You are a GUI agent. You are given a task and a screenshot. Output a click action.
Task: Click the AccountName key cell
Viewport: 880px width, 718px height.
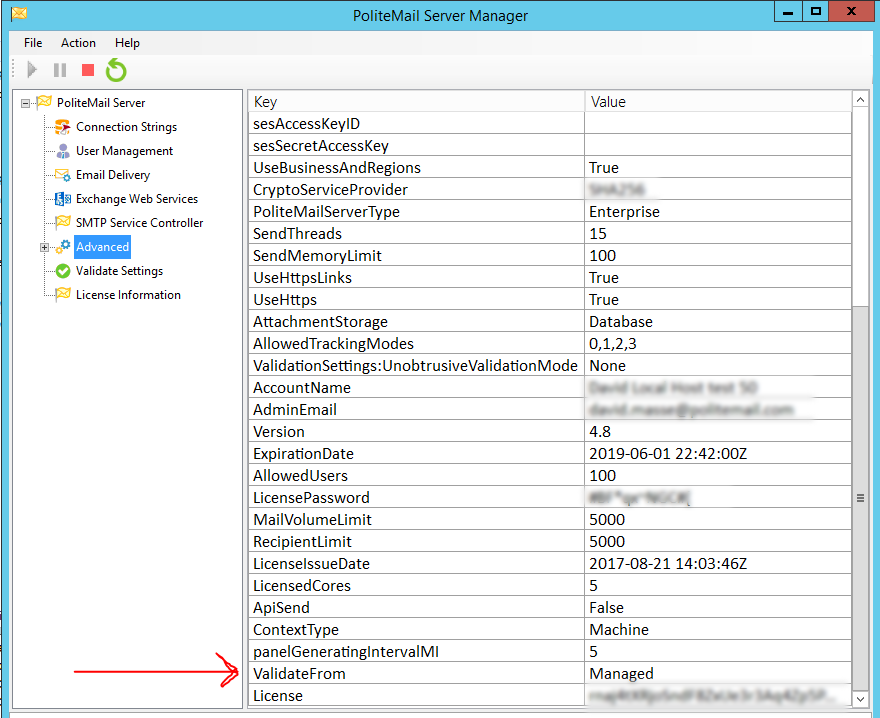tap(416, 387)
